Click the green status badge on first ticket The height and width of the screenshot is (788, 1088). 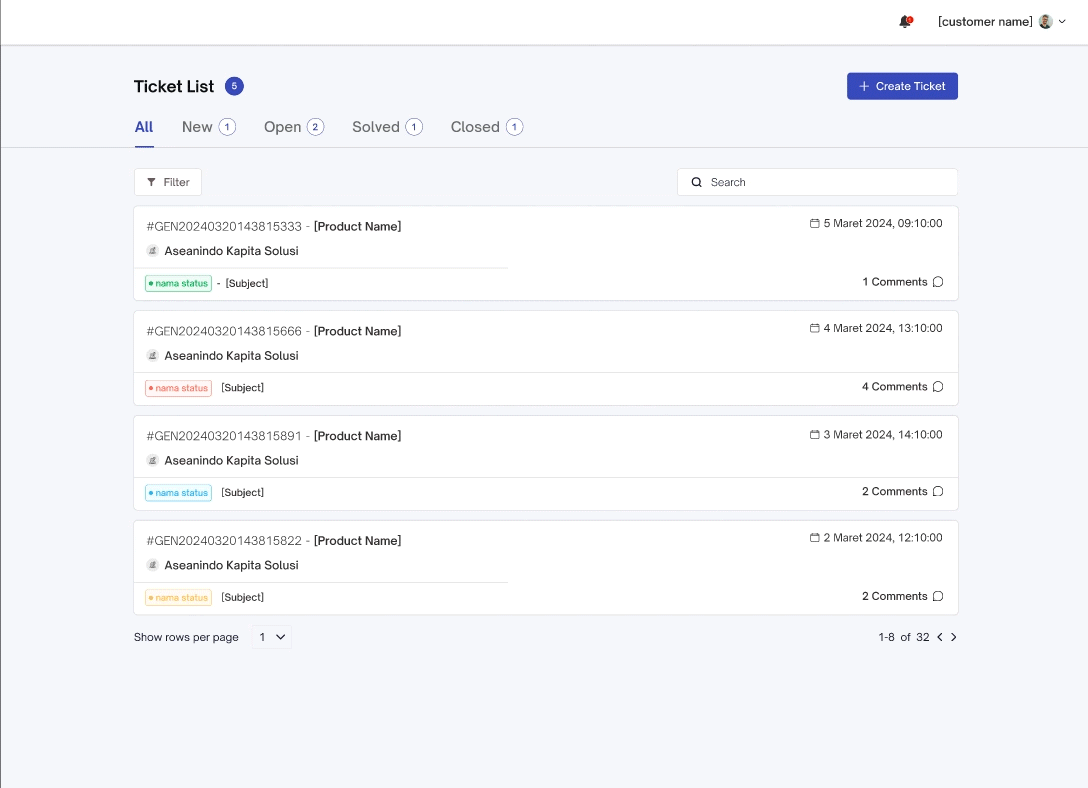pyautogui.click(x=178, y=283)
